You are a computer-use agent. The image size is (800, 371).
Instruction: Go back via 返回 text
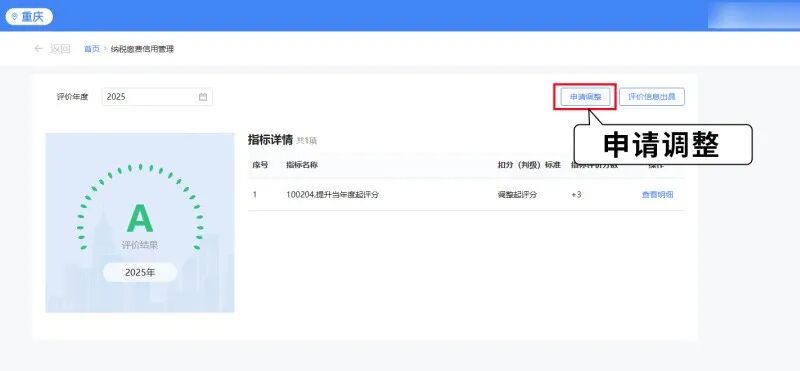pos(60,49)
